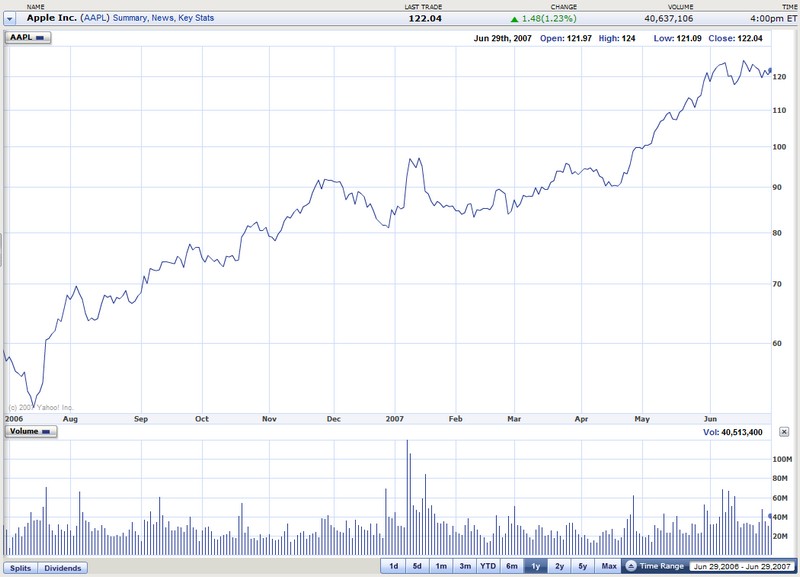
Task: Open the Key Stats link
Action: (196, 18)
